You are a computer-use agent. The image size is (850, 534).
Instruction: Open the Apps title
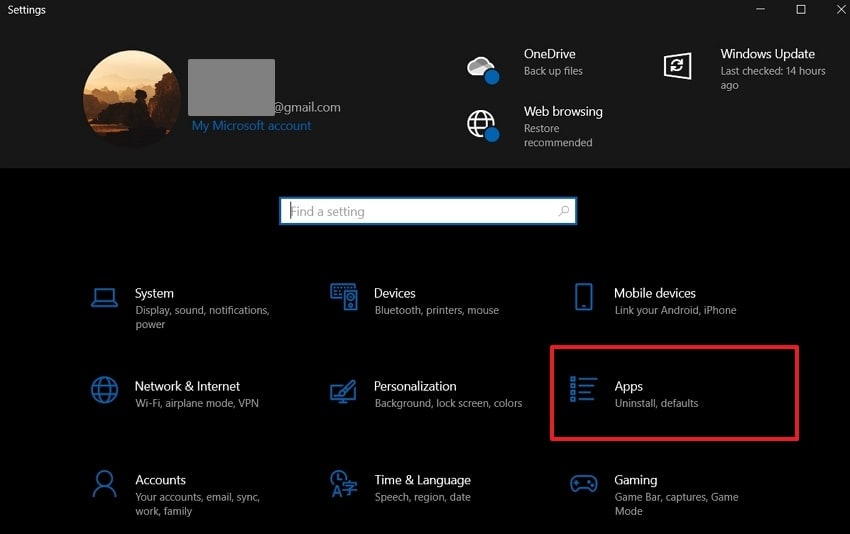click(629, 387)
